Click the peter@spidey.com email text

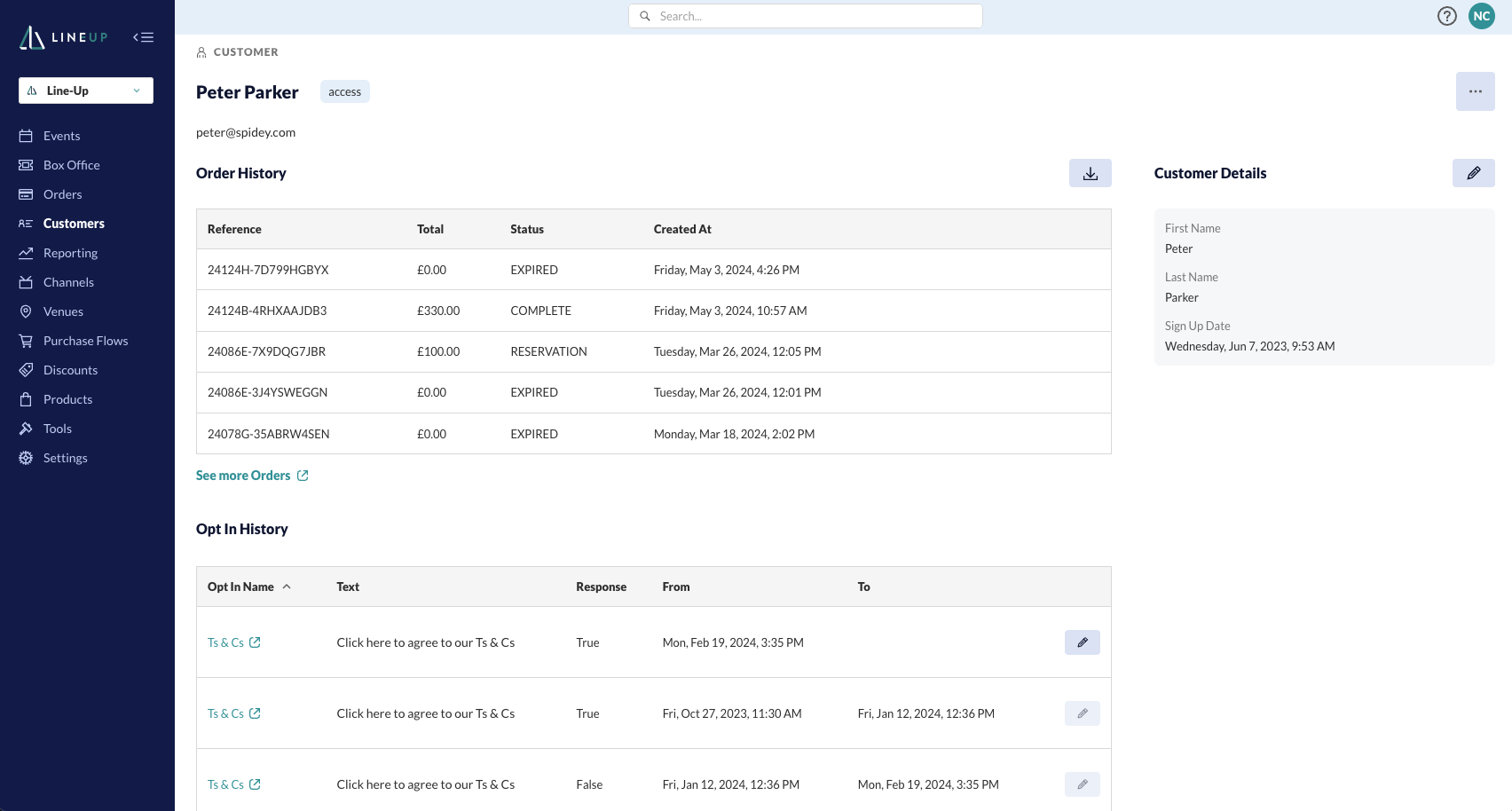click(246, 132)
